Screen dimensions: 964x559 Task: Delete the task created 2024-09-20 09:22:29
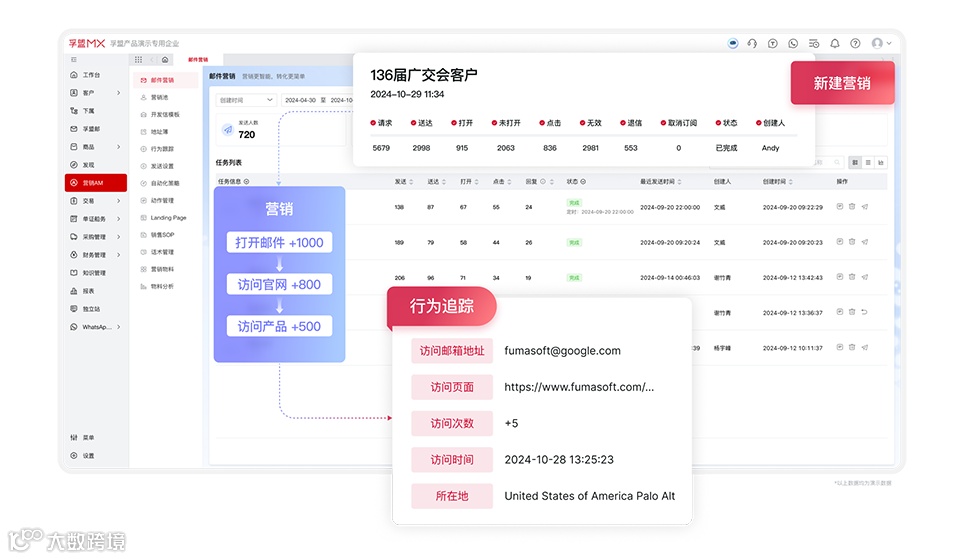[x=852, y=207]
